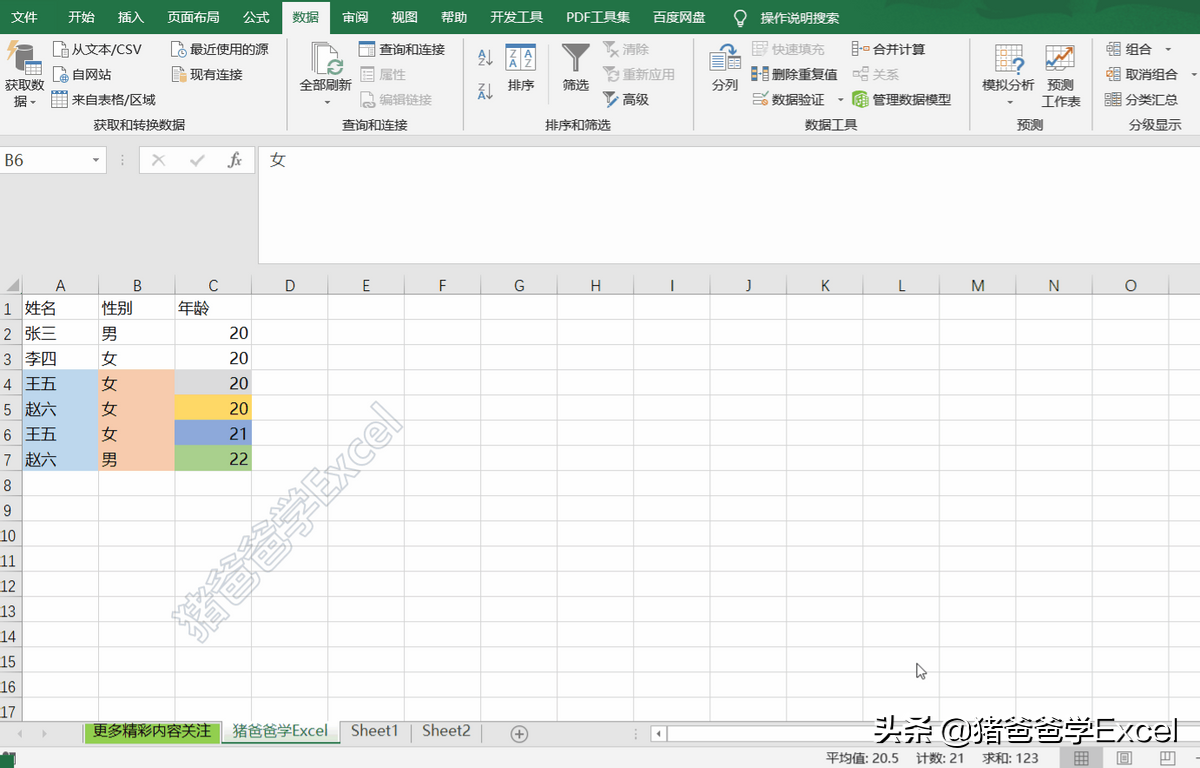Open the 百度网盘 tab
The width and height of the screenshot is (1200, 768).
pos(679,18)
